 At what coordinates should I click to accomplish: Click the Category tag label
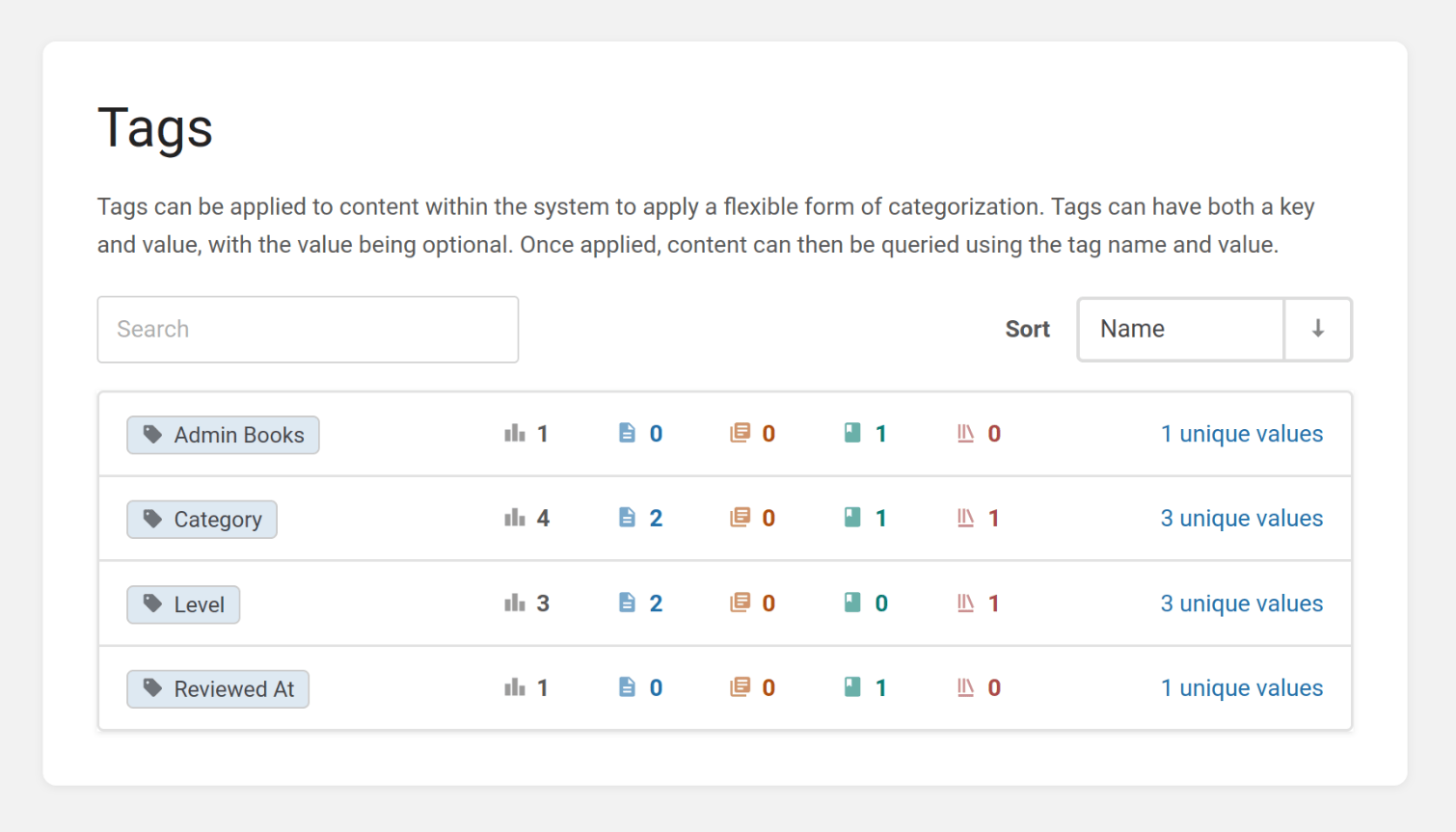(202, 520)
